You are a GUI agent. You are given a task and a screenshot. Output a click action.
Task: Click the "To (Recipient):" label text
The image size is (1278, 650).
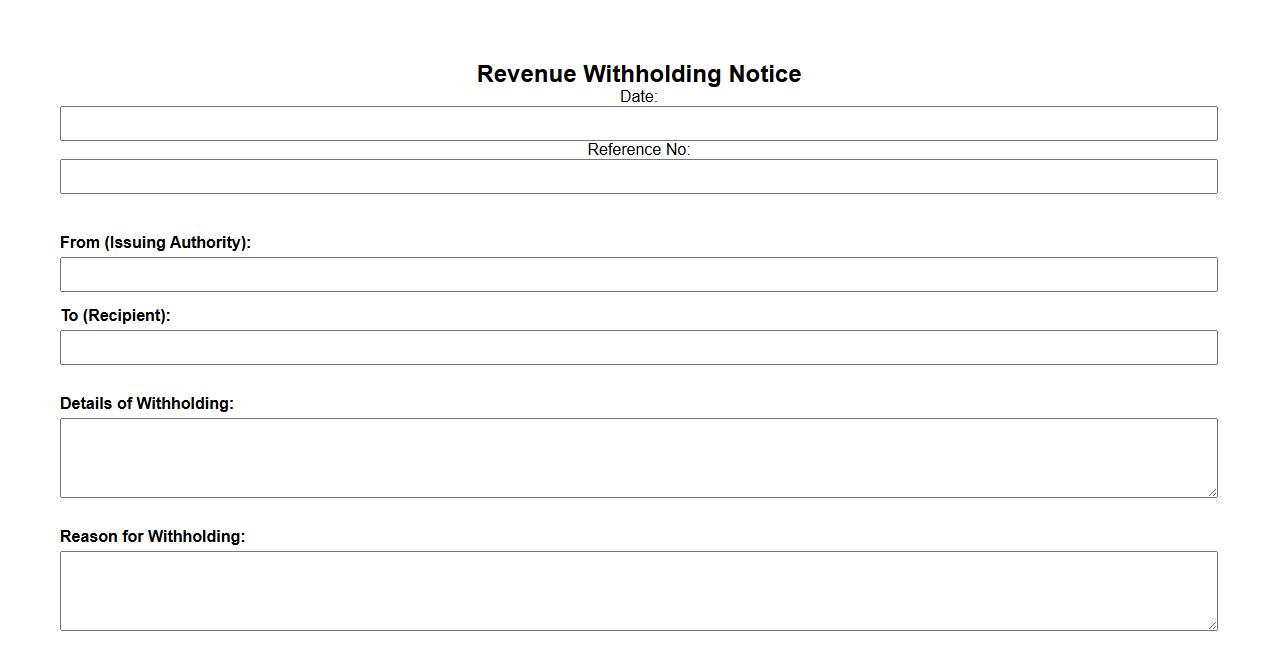[x=115, y=316]
